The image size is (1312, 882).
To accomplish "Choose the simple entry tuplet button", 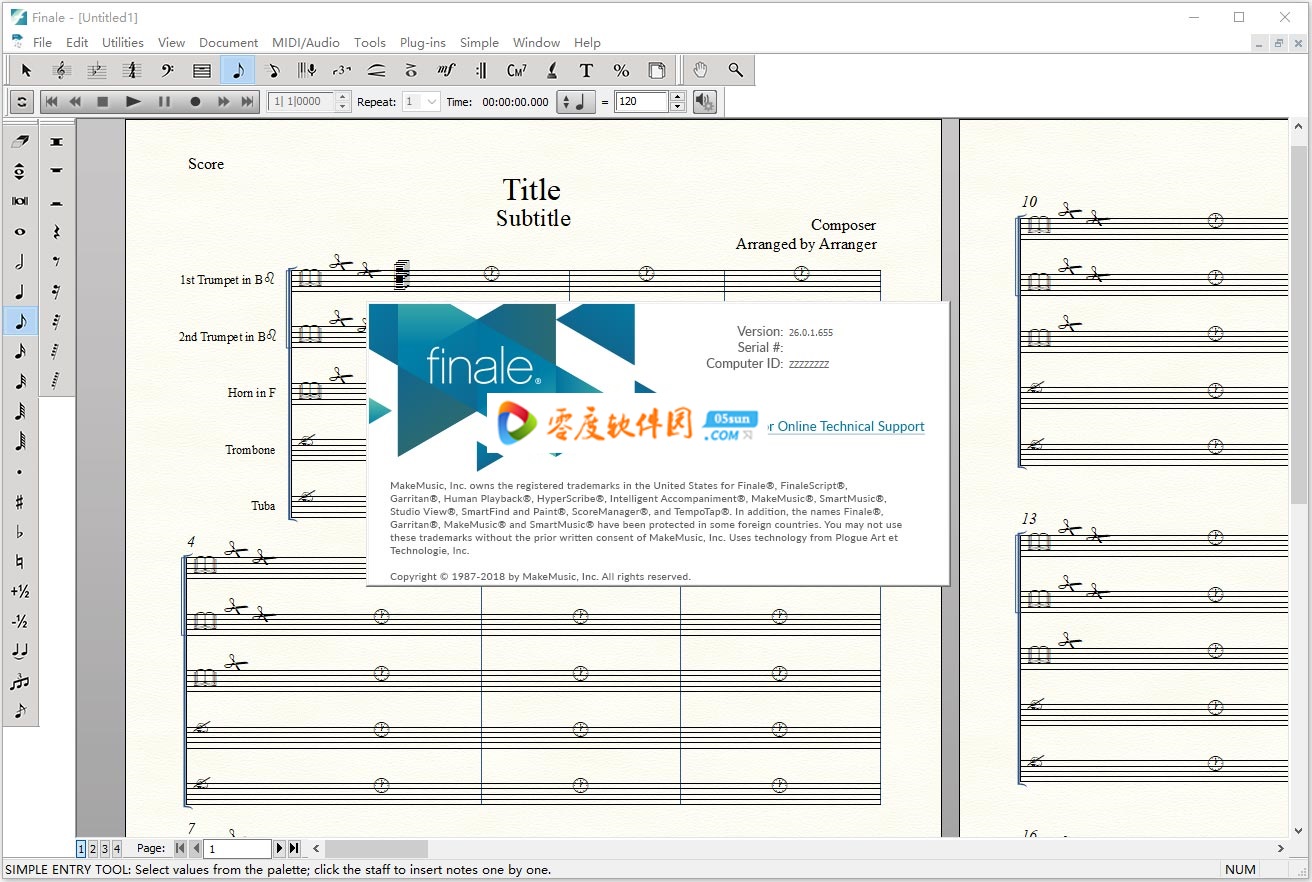I will (20, 681).
